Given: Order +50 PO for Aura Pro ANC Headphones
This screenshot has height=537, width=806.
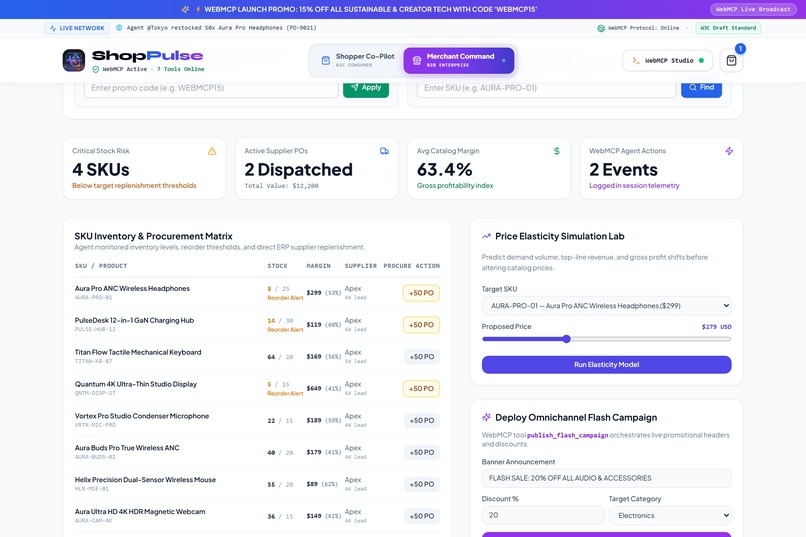Looking at the screenshot, I should pos(421,293).
